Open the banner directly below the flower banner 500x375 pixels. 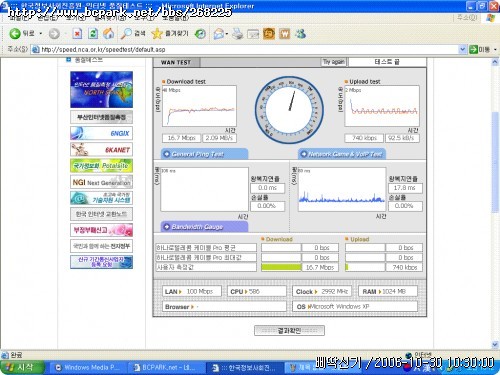click(101, 246)
